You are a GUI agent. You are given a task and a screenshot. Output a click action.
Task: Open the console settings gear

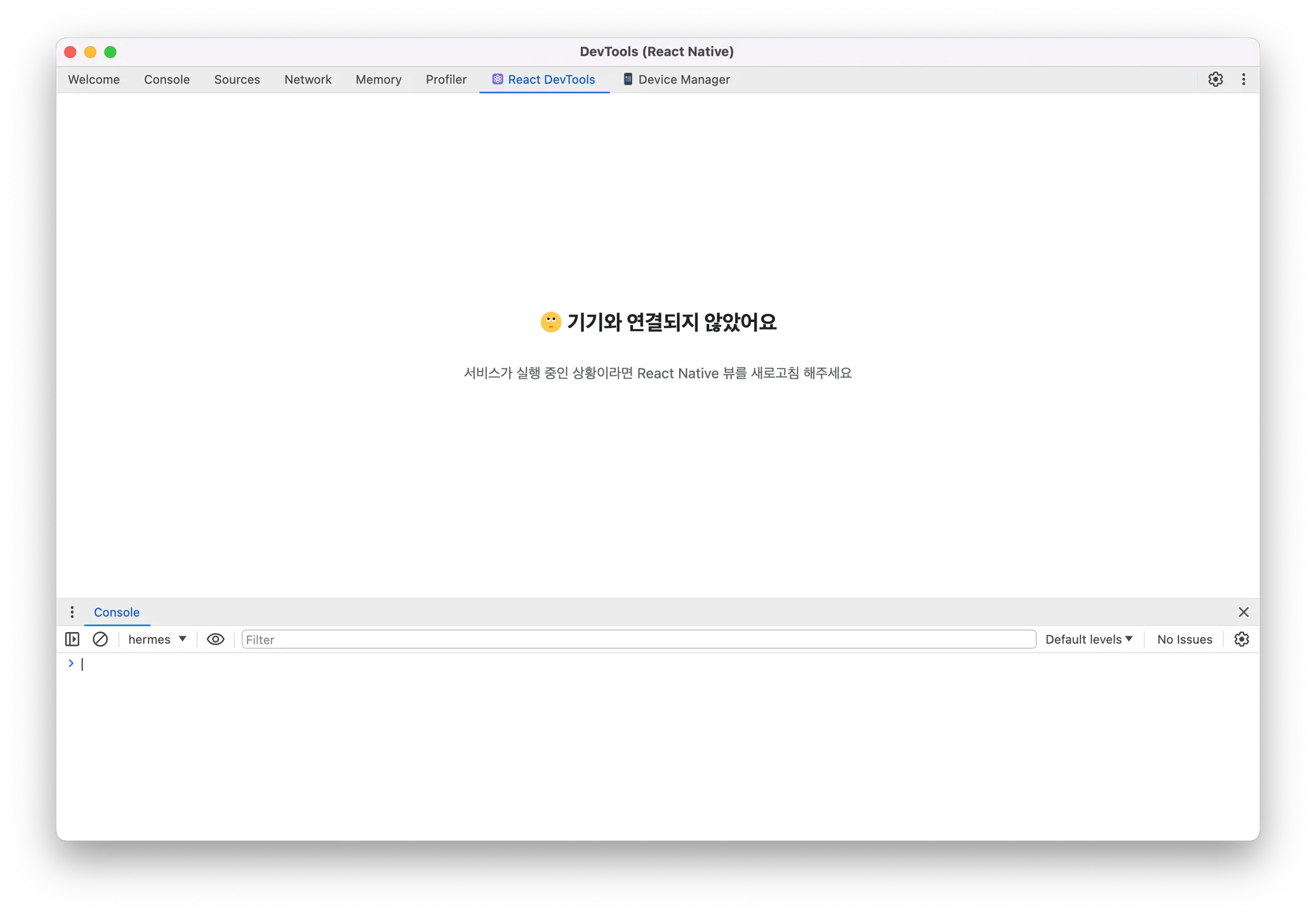point(1241,639)
